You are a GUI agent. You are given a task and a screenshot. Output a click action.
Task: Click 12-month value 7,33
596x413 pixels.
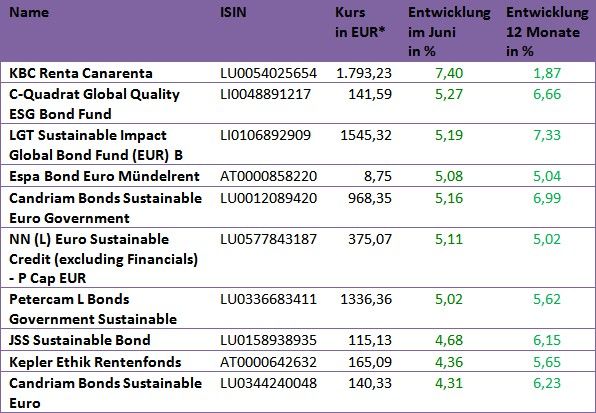[547, 135]
